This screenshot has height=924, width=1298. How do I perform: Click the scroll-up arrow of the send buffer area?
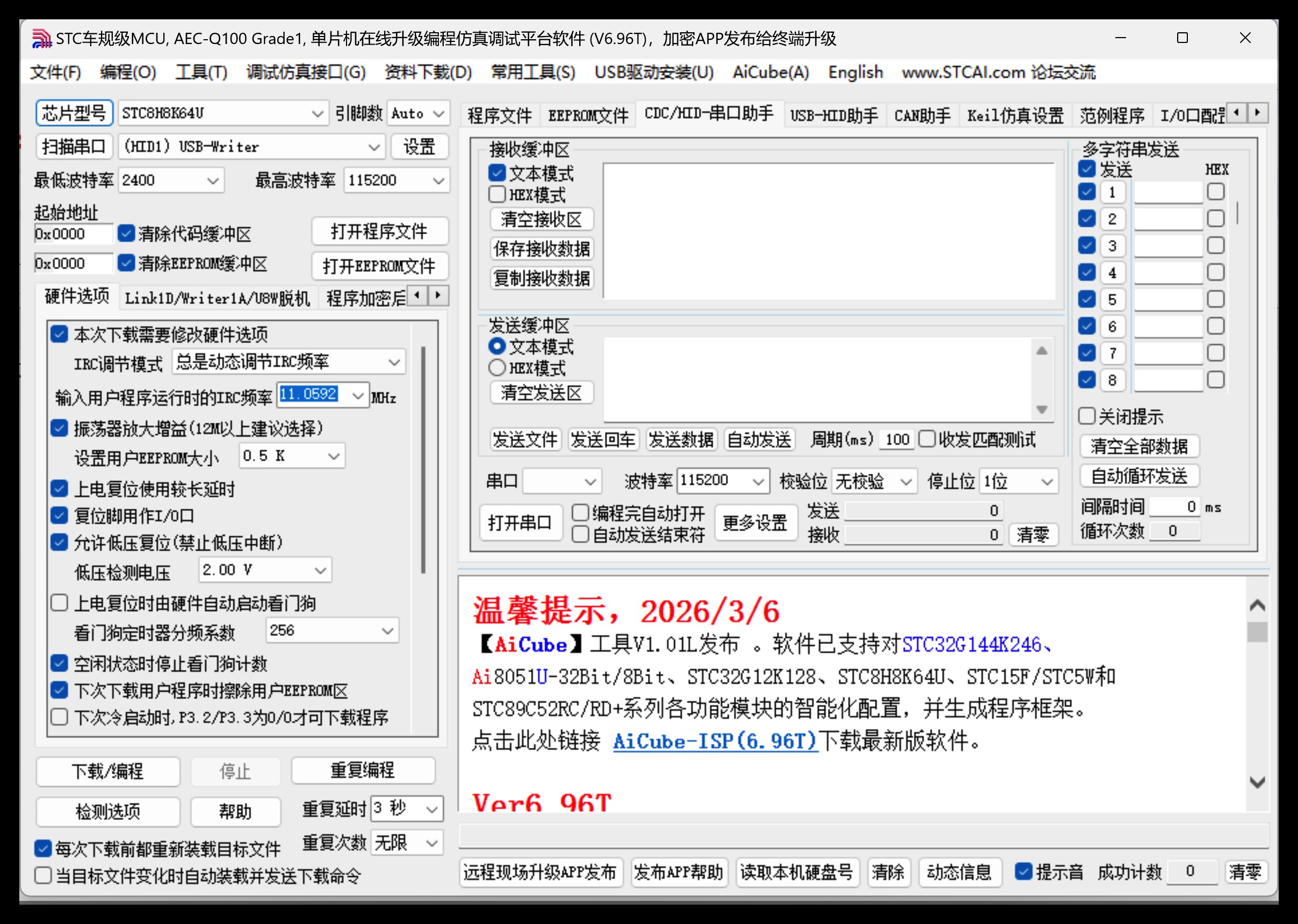pos(1042,351)
